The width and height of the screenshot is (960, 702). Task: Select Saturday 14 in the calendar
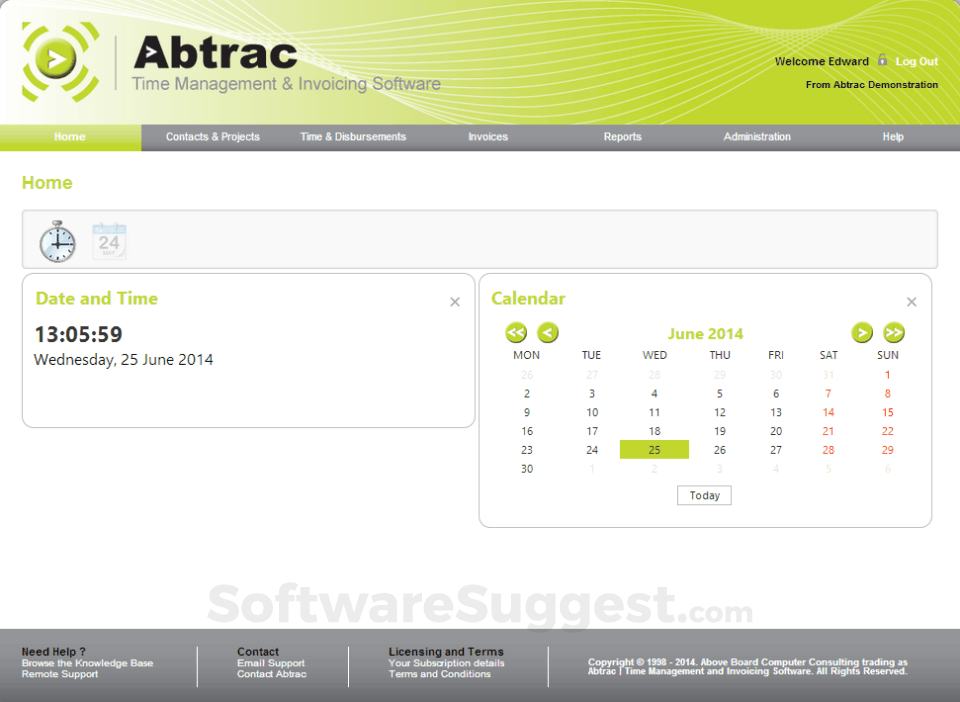click(828, 413)
